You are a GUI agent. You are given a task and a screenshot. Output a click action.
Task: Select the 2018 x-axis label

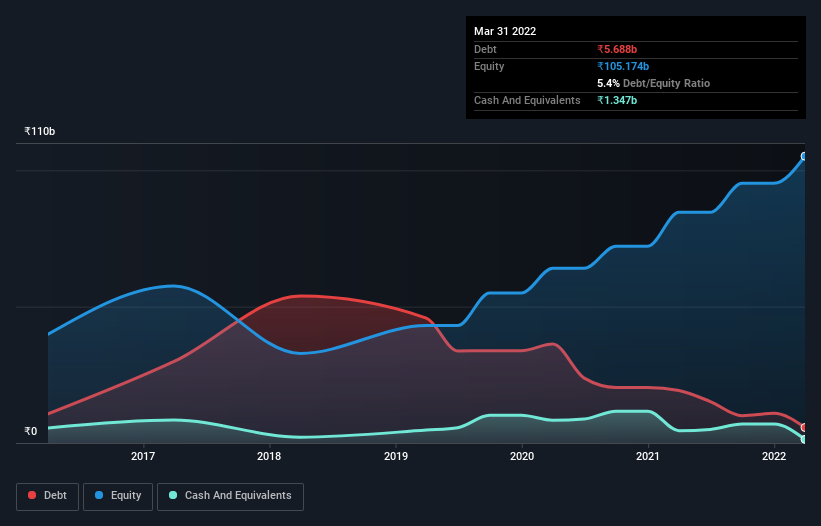(x=269, y=456)
